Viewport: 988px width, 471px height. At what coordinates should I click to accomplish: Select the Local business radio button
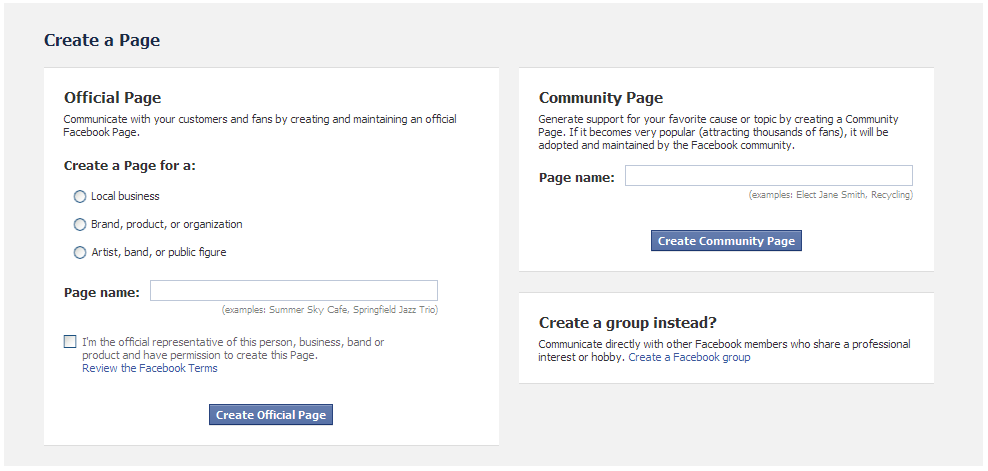(x=79, y=197)
